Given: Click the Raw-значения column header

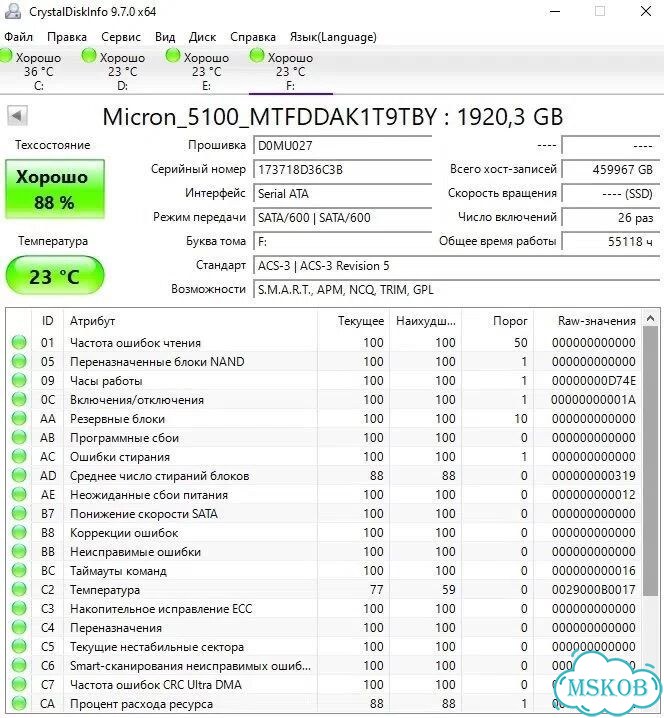Looking at the screenshot, I should pos(587,321).
